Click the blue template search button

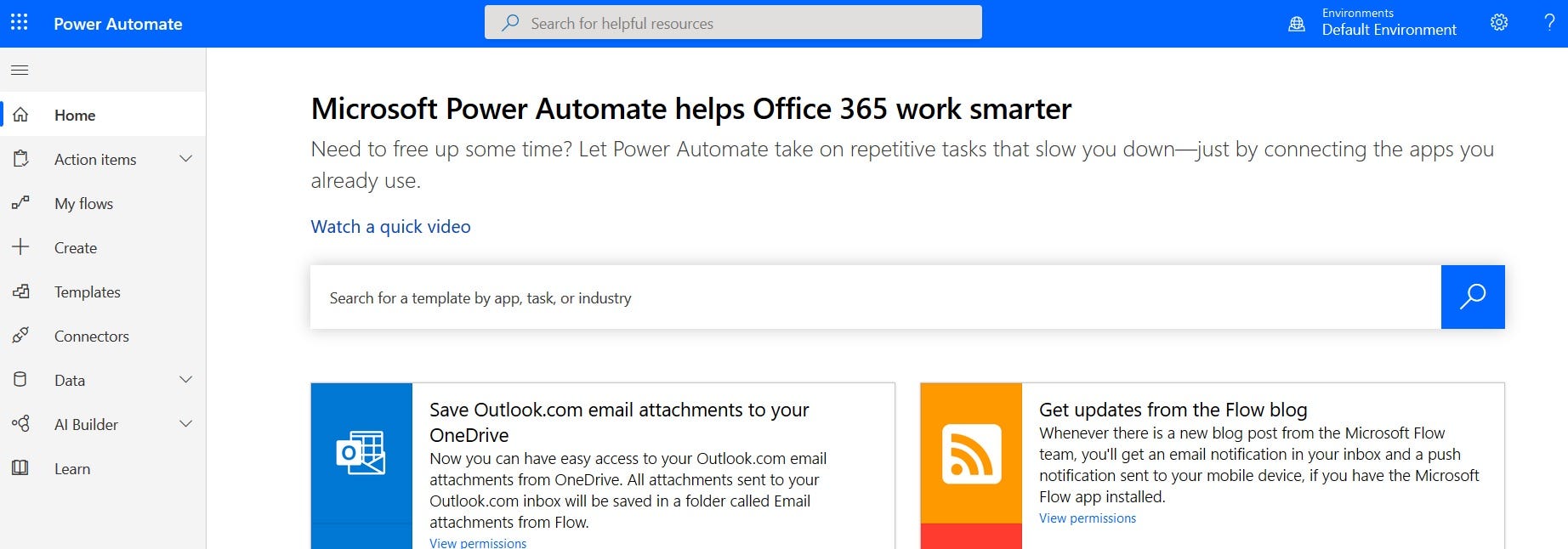tap(1473, 297)
